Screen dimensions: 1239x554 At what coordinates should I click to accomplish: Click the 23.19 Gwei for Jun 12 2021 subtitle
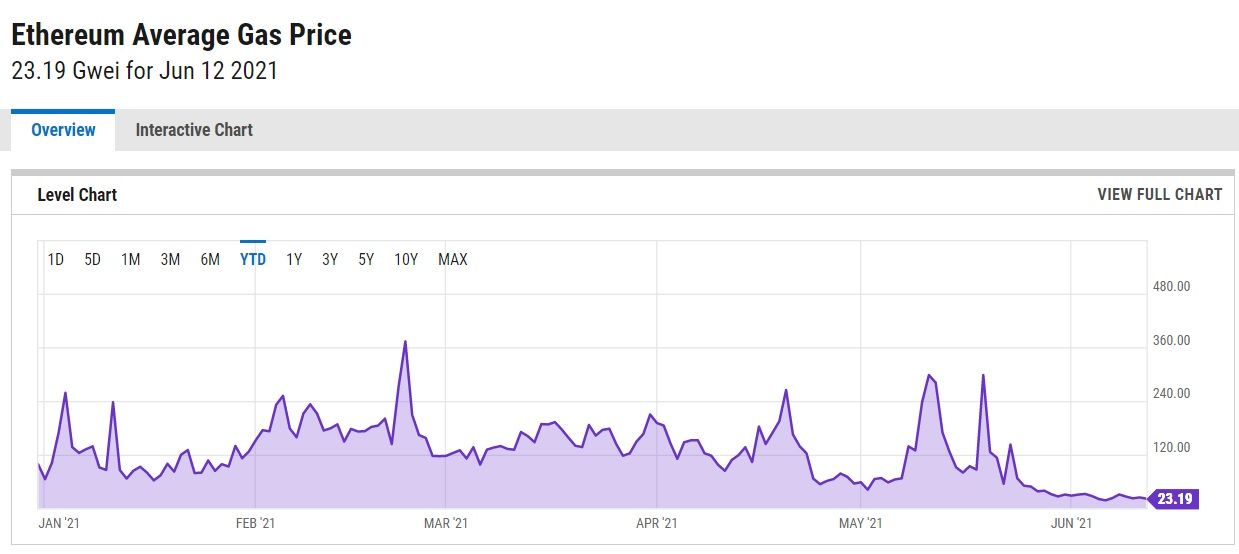[x=144, y=72]
